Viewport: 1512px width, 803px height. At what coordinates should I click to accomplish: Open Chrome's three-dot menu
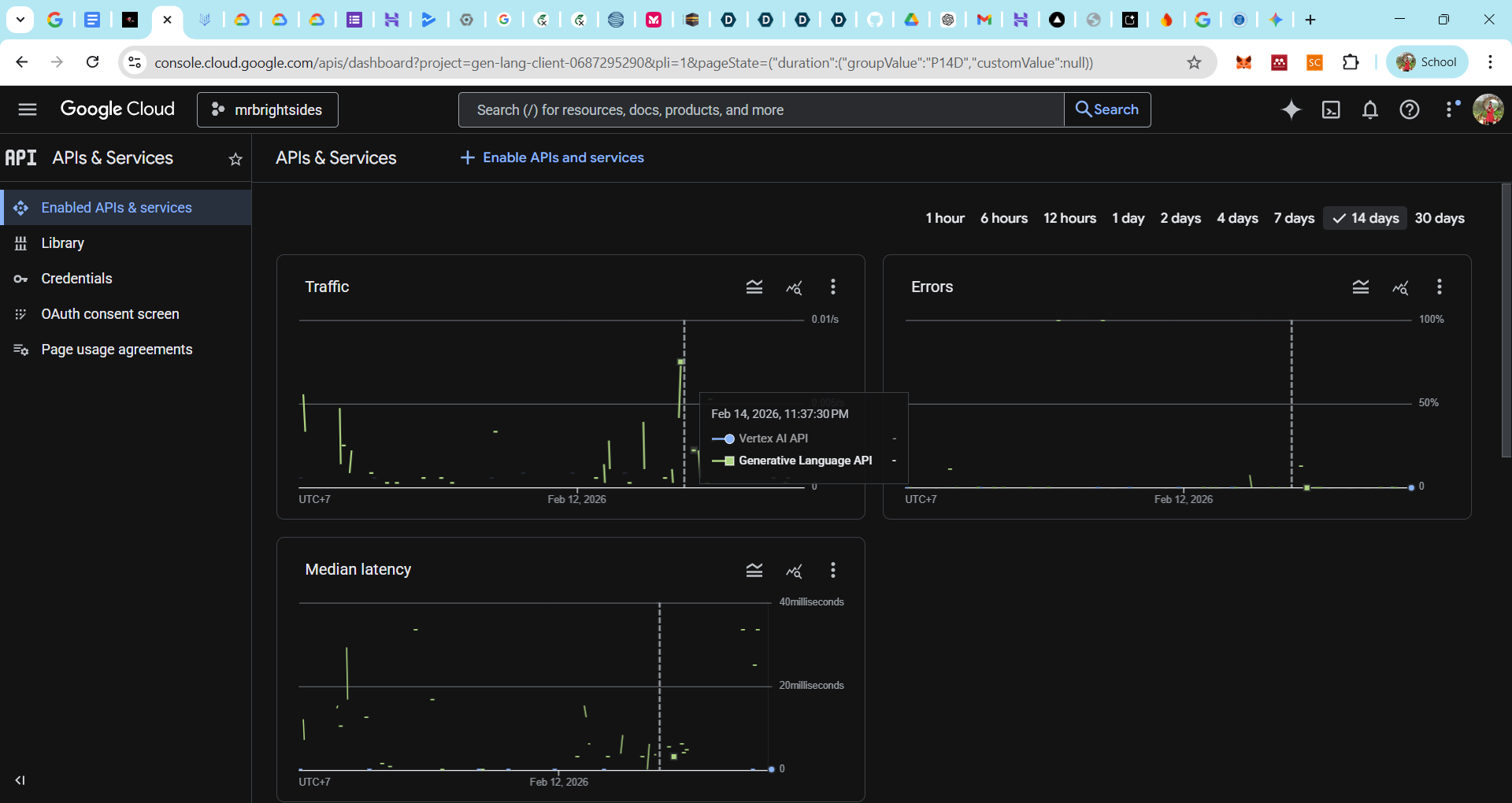tap(1490, 62)
